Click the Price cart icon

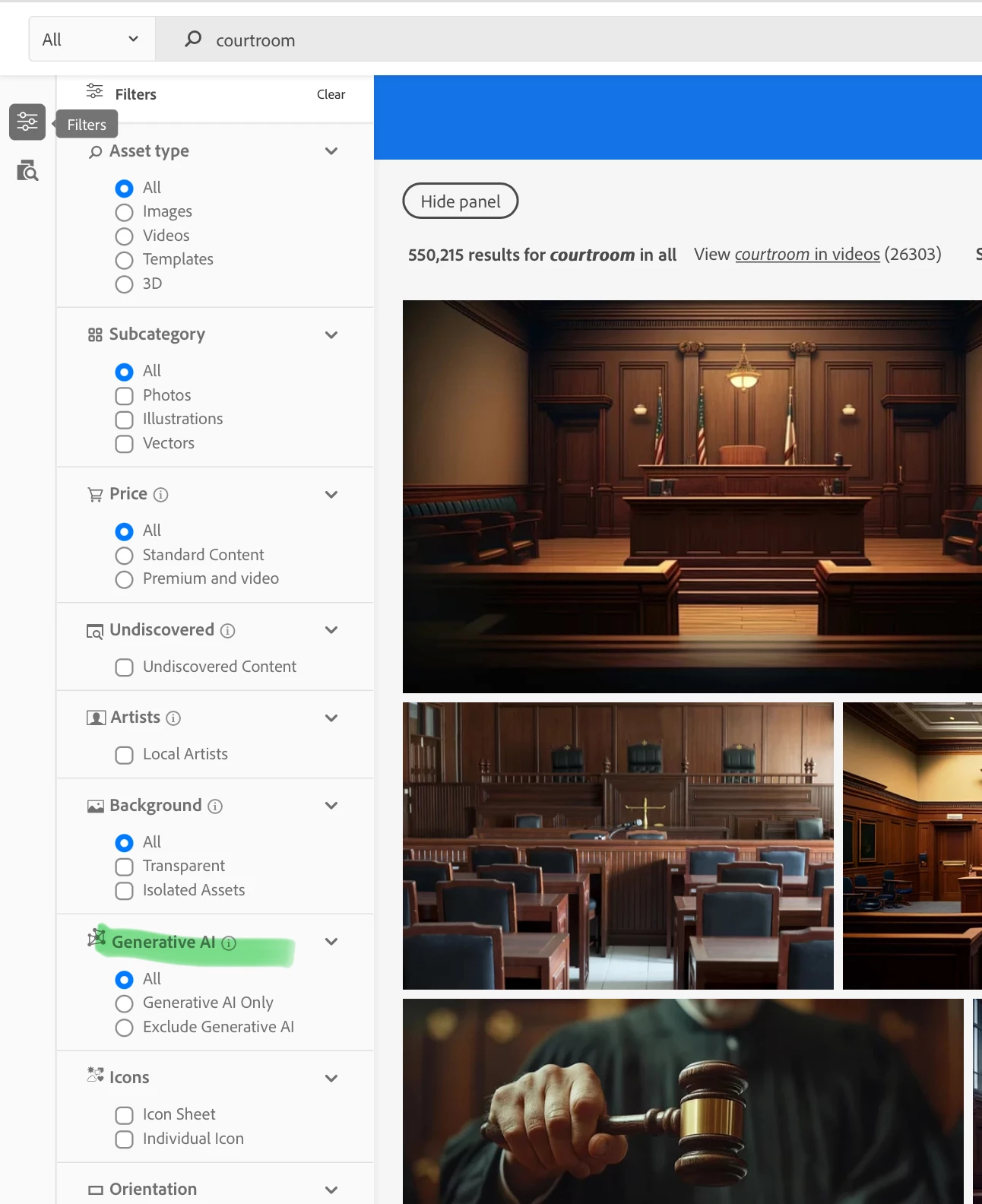pos(95,495)
